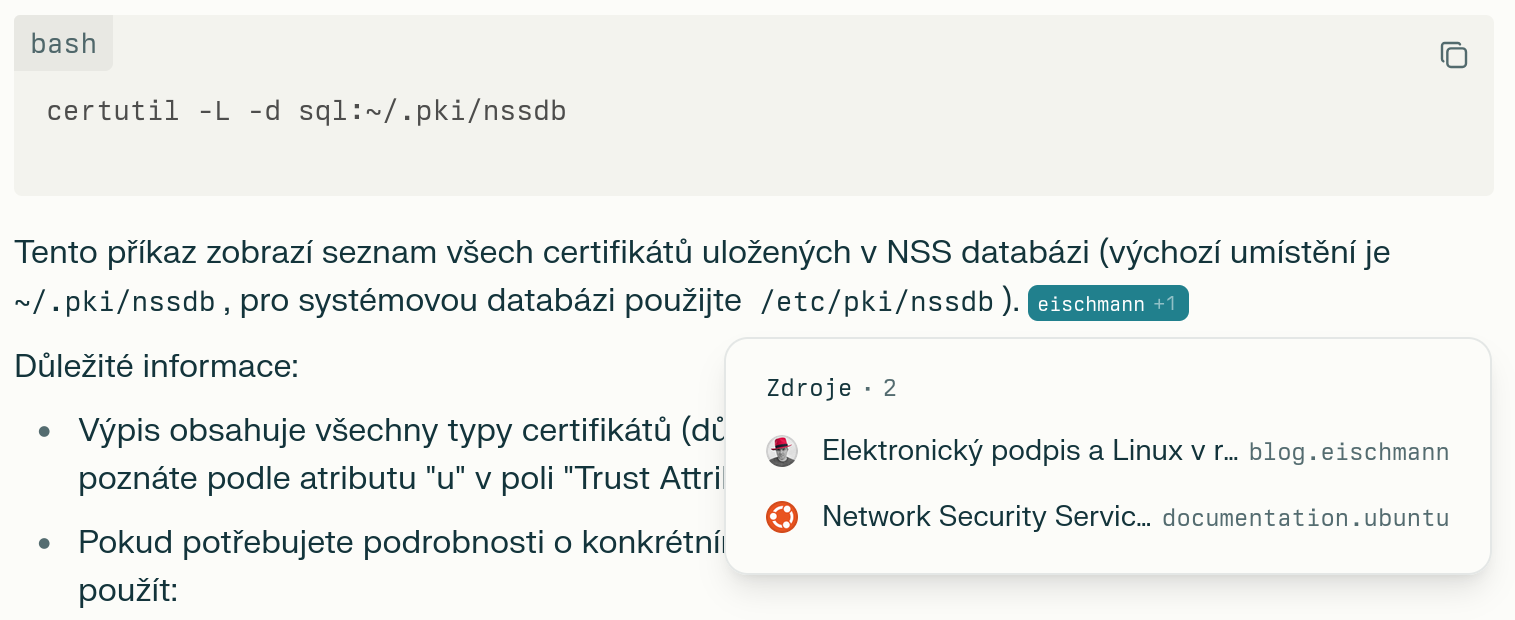Image resolution: width=1515 pixels, height=620 pixels.
Task: Click the "documentation.ubuntu" domain label
Action: click(1305, 518)
